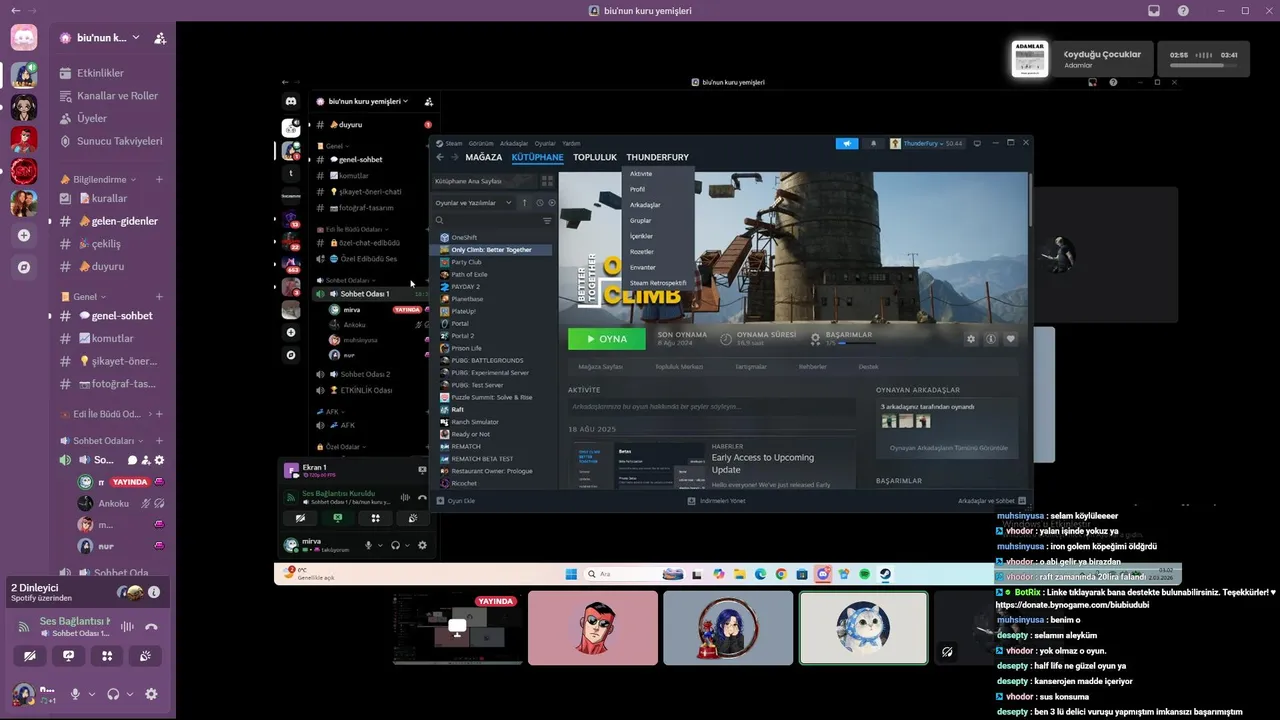Toggle screen sharing button
Screen dimensions: 1280x720
click(x=68, y=656)
